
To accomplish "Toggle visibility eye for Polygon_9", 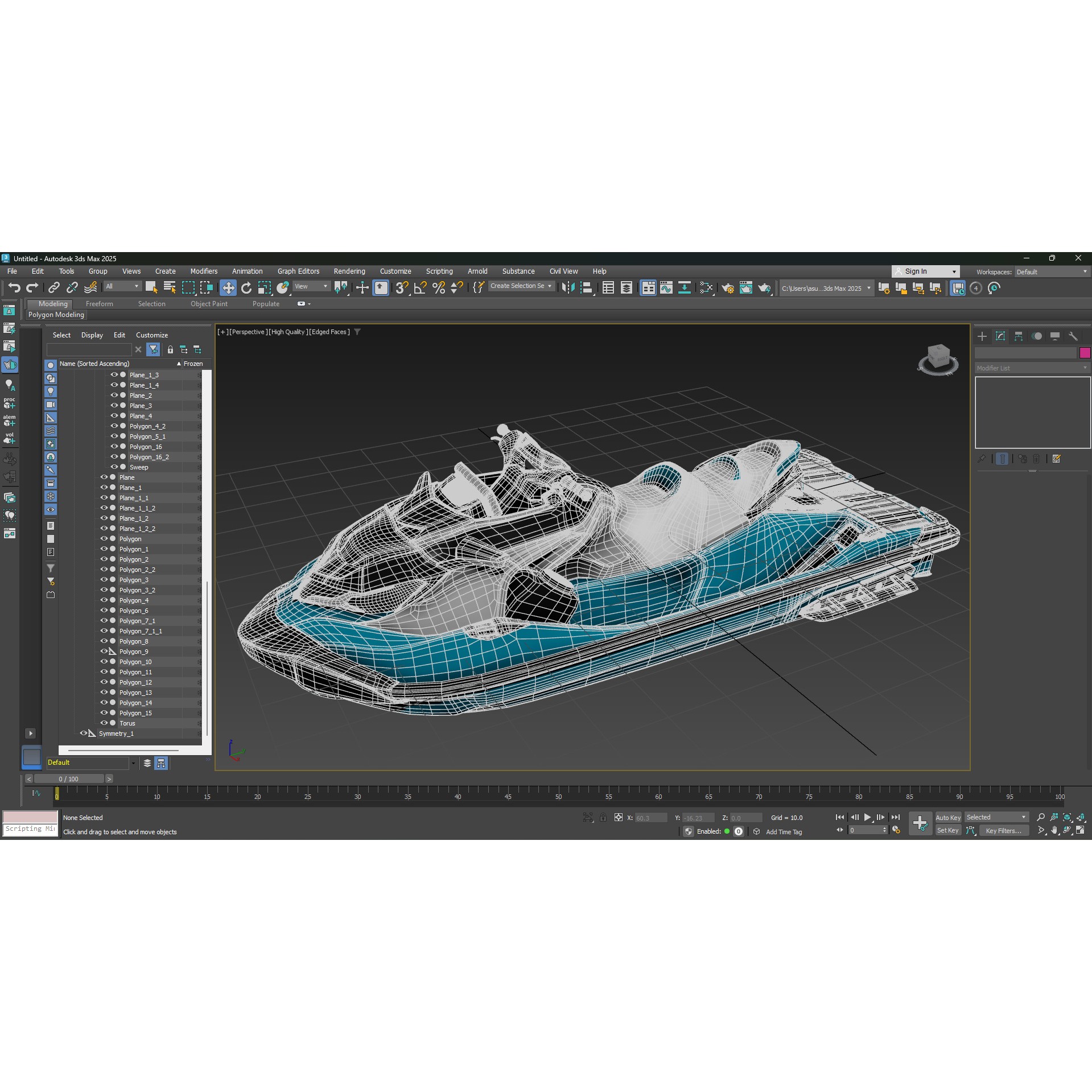I will (104, 651).
